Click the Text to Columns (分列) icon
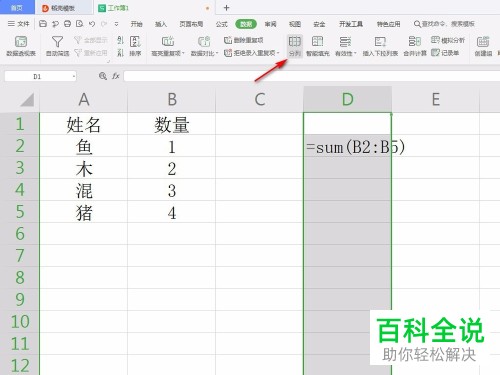 [295, 46]
